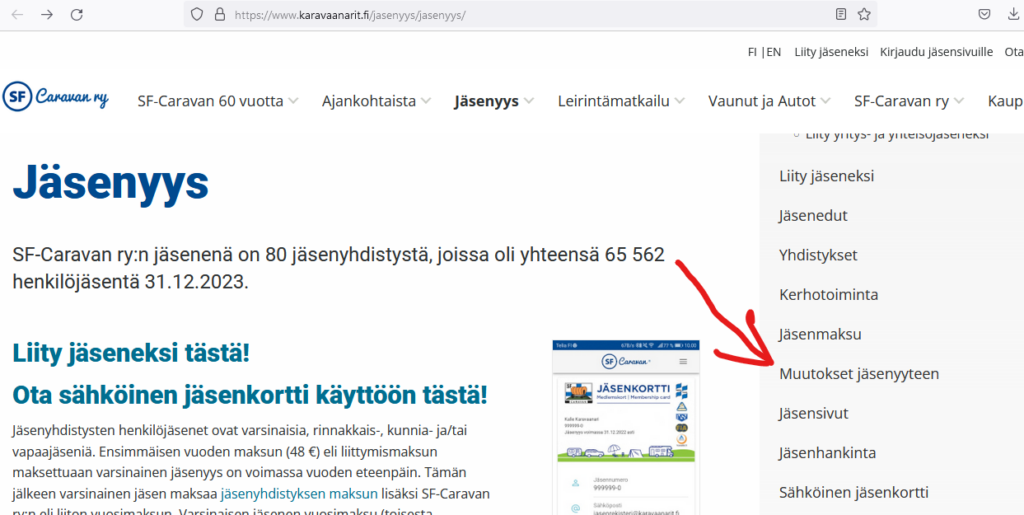Switch language to EN
1024x515 pixels.
click(773, 52)
